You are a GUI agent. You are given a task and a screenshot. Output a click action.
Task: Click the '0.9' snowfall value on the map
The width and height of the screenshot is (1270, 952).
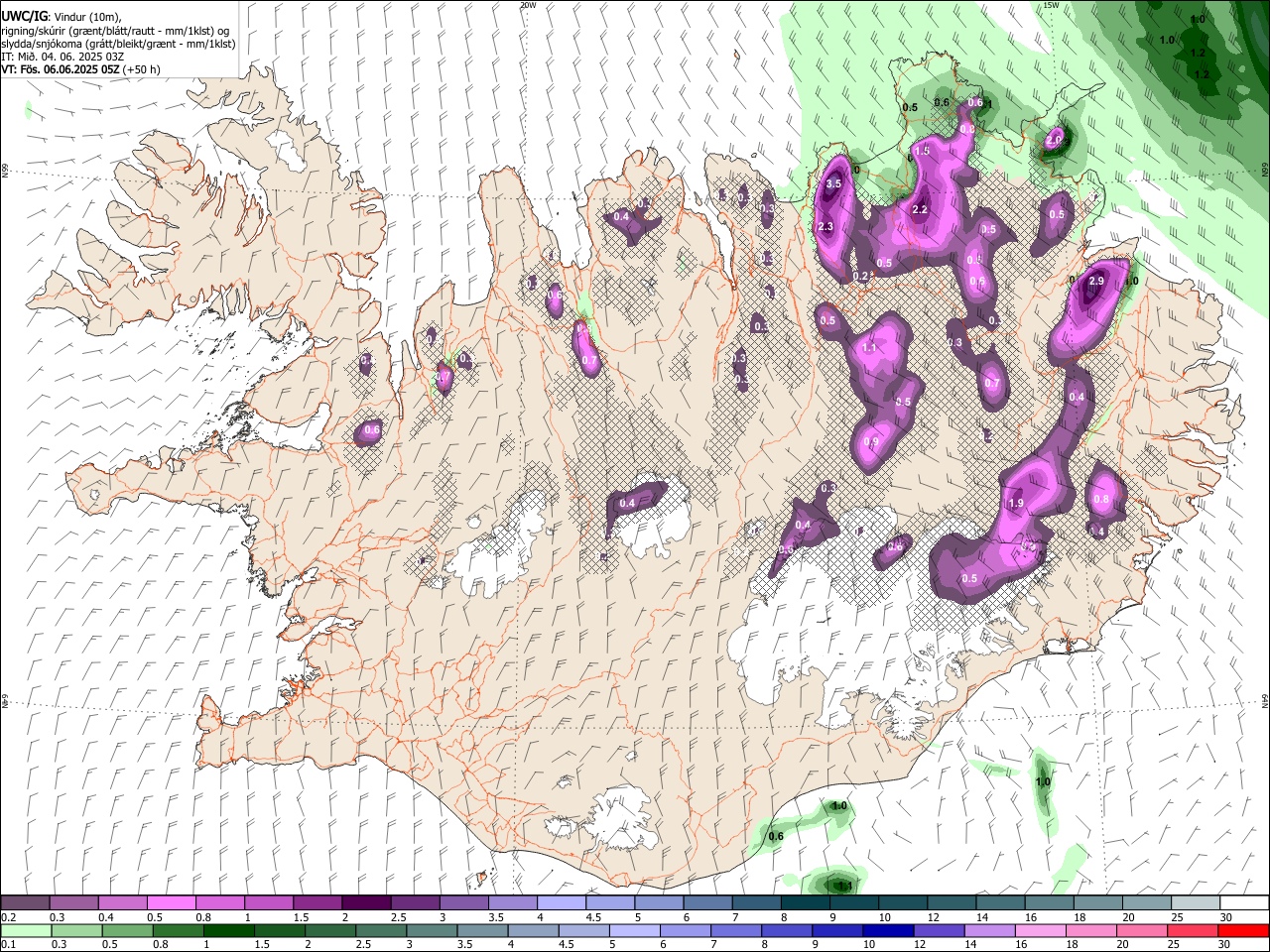tap(871, 442)
